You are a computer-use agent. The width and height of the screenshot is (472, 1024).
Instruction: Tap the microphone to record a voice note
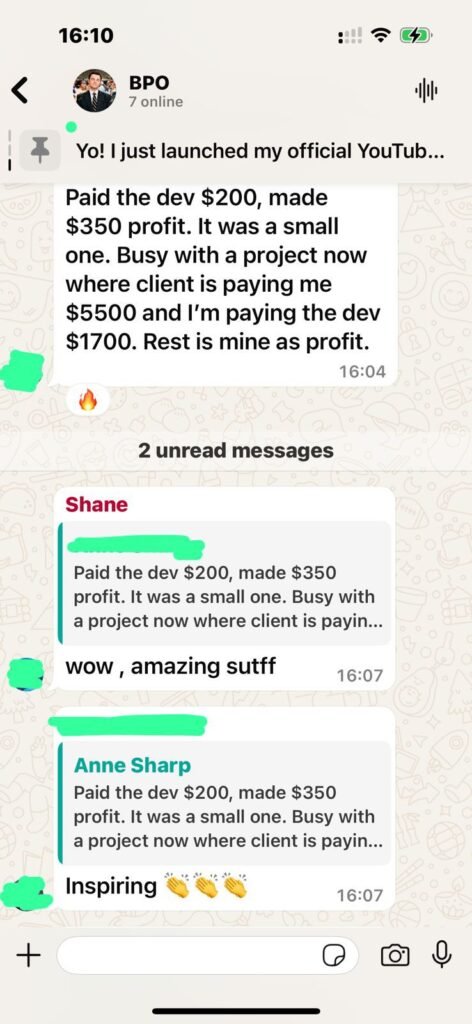[x=442, y=955]
